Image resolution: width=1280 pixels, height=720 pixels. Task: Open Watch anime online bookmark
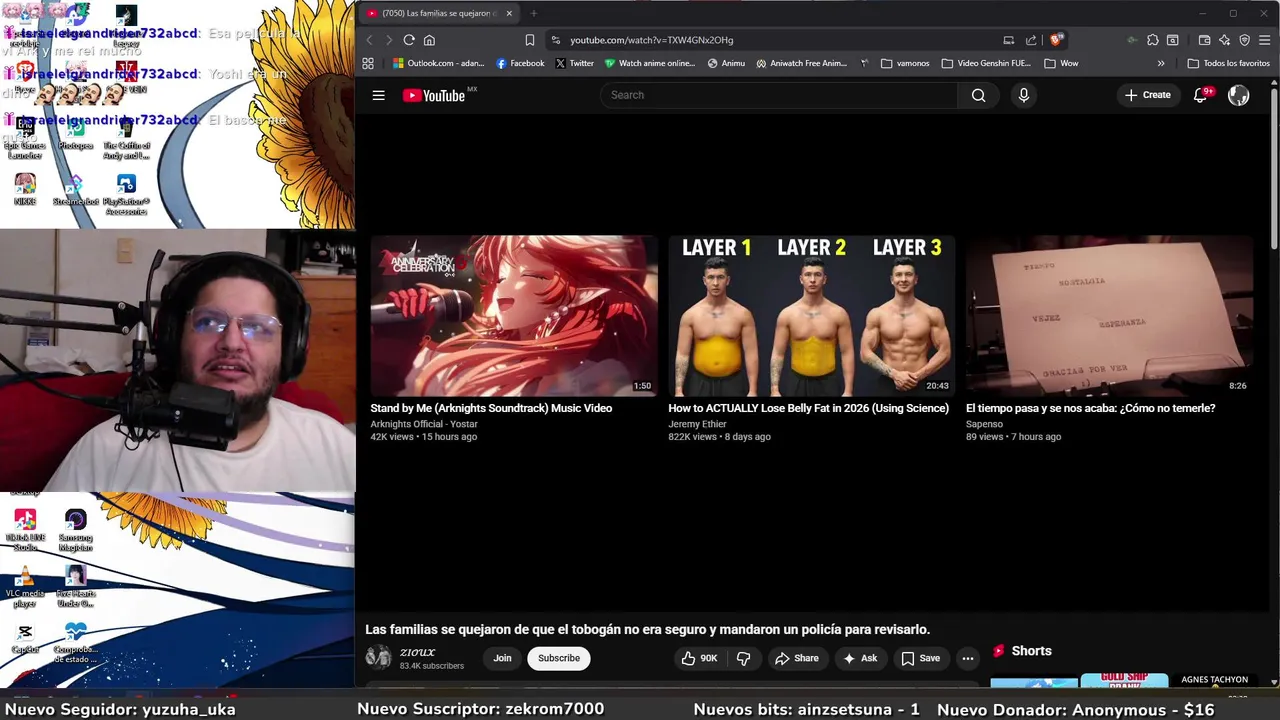pyautogui.click(x=650, y=63)
